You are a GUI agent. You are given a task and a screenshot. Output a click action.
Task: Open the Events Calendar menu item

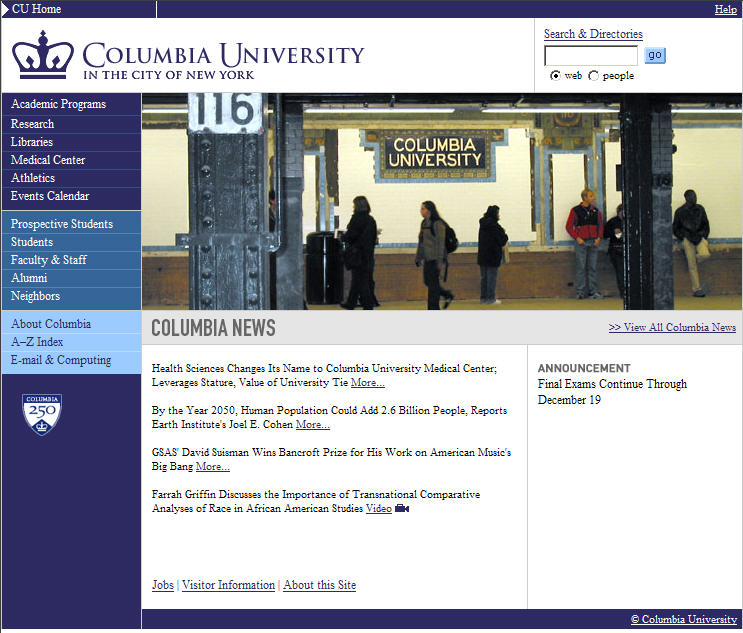(x=50, y=196)
